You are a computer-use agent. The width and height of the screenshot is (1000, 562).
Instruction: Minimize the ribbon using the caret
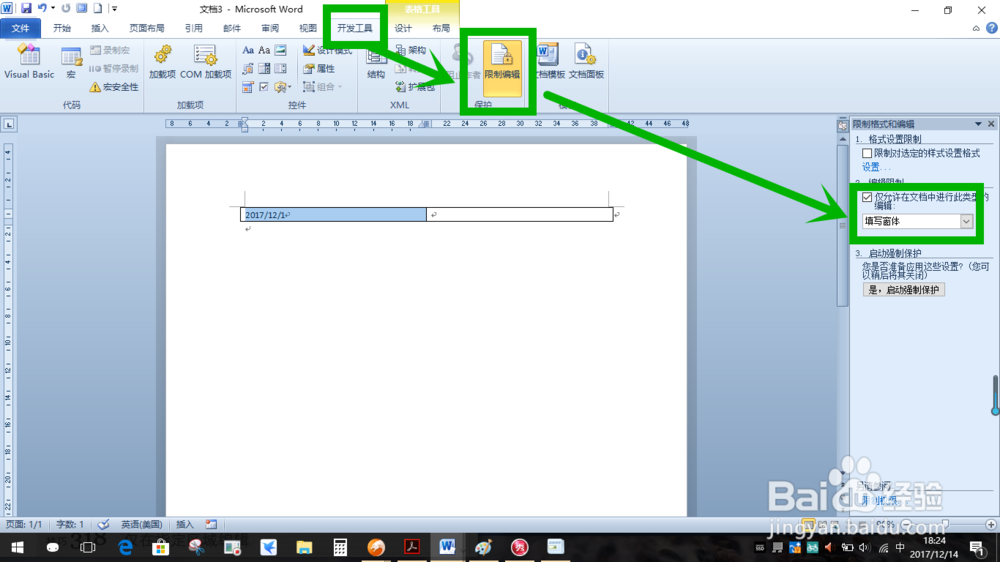(976, 28)
